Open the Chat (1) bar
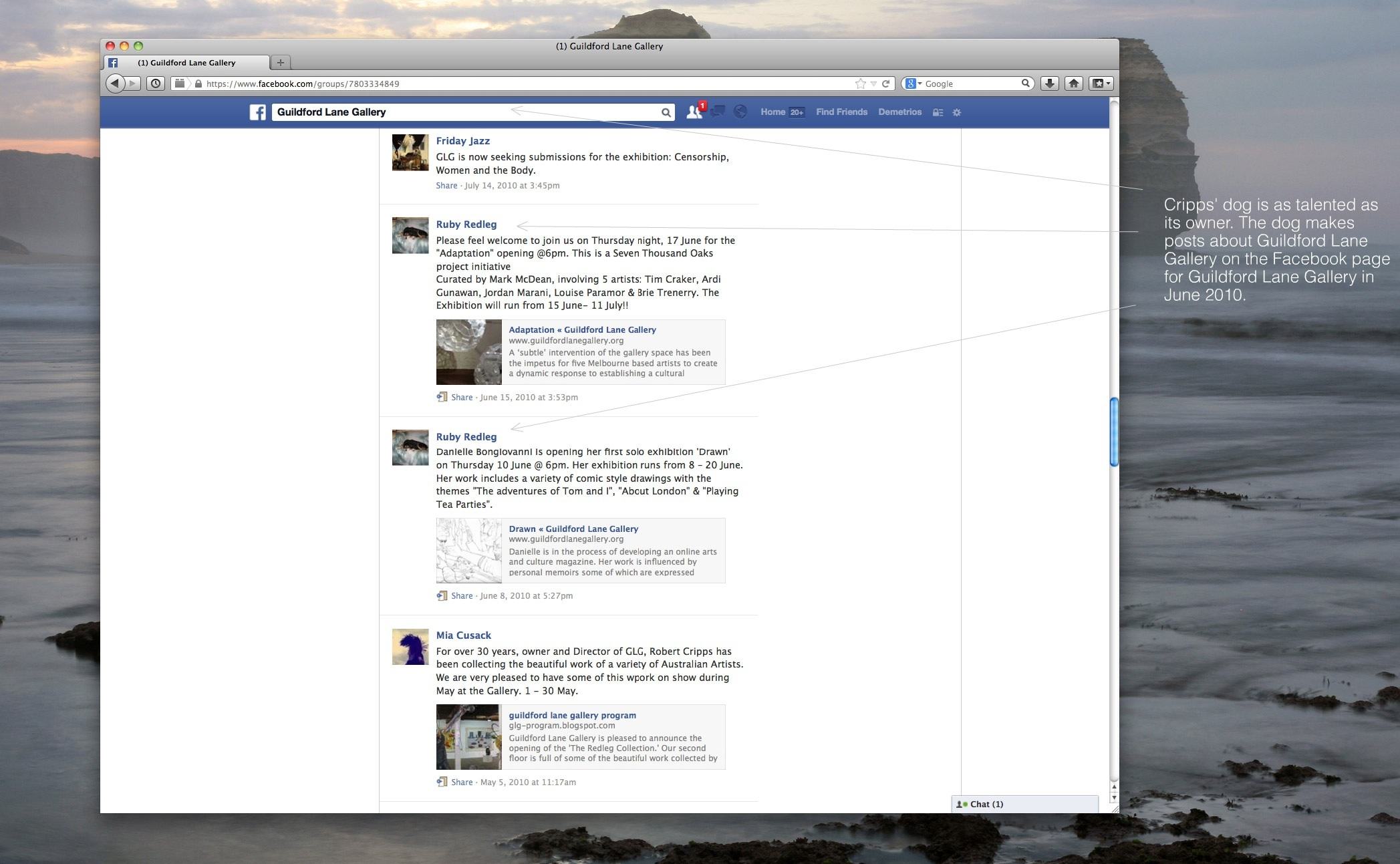This screenshot has width=1400, height=864. pyautogui.click(x=1024, y=805)
